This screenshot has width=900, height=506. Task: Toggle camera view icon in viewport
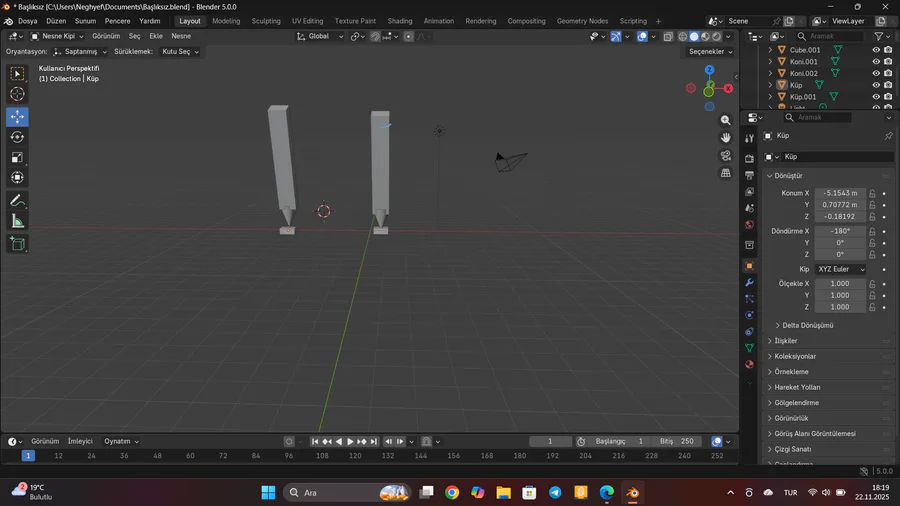[x=726, y=155]
